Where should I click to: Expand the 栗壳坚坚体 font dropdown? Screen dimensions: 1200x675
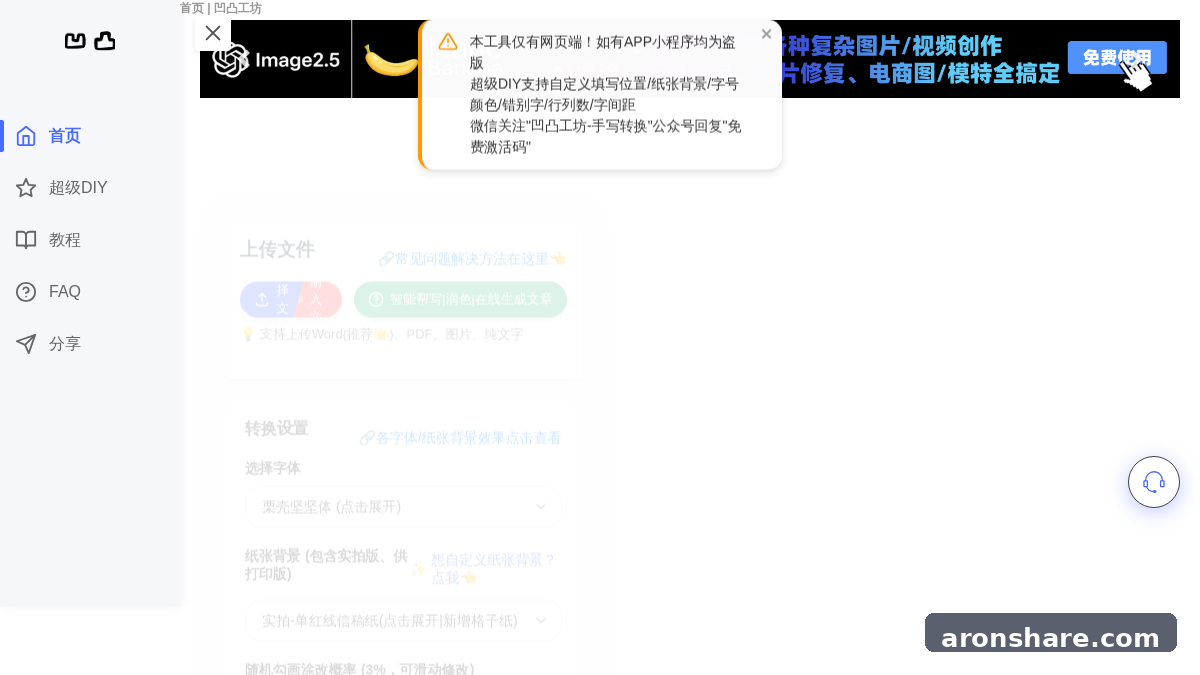tap(403, 507)
